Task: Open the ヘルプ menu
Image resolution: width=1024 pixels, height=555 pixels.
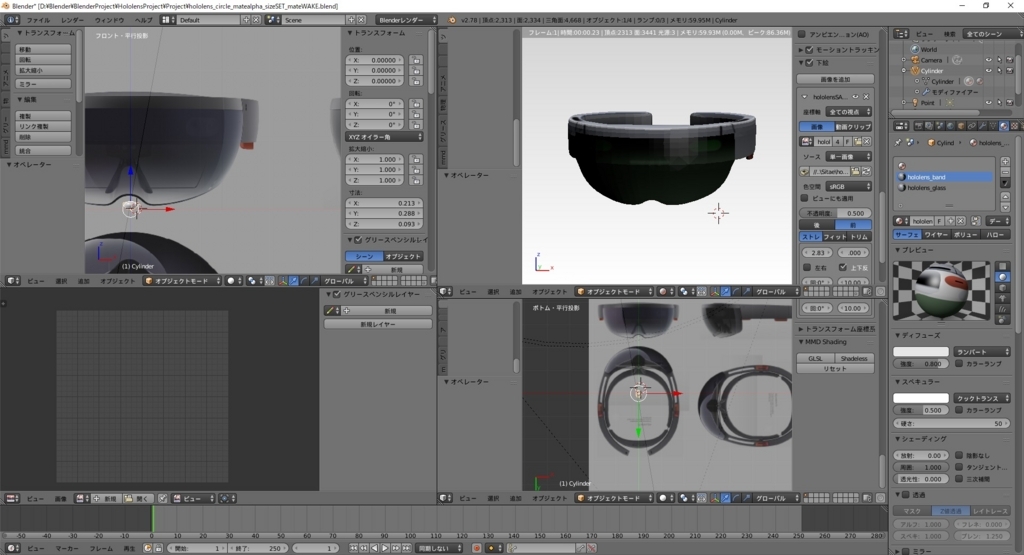Action: [143, 20]
